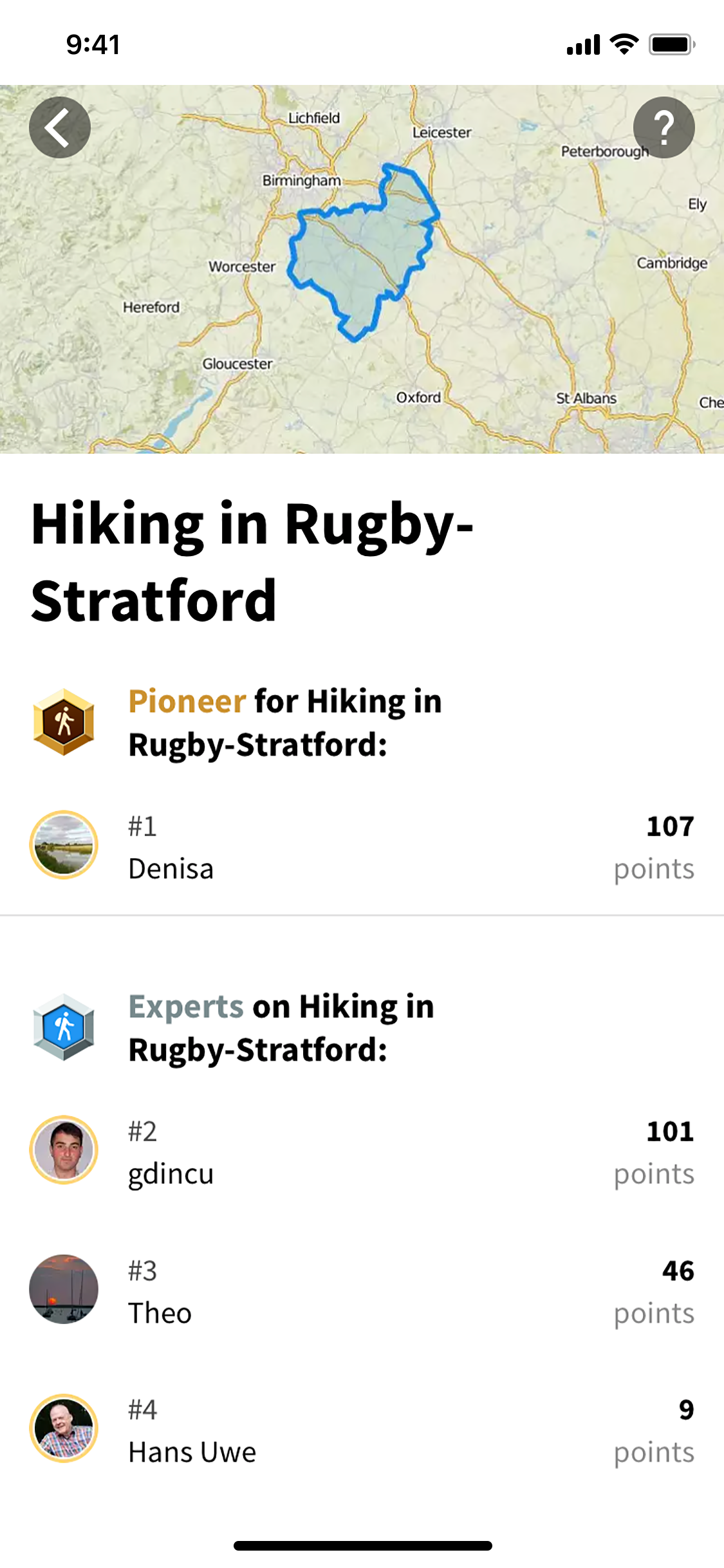
Task: Tap the back arrow button
Action: (60, 127)
